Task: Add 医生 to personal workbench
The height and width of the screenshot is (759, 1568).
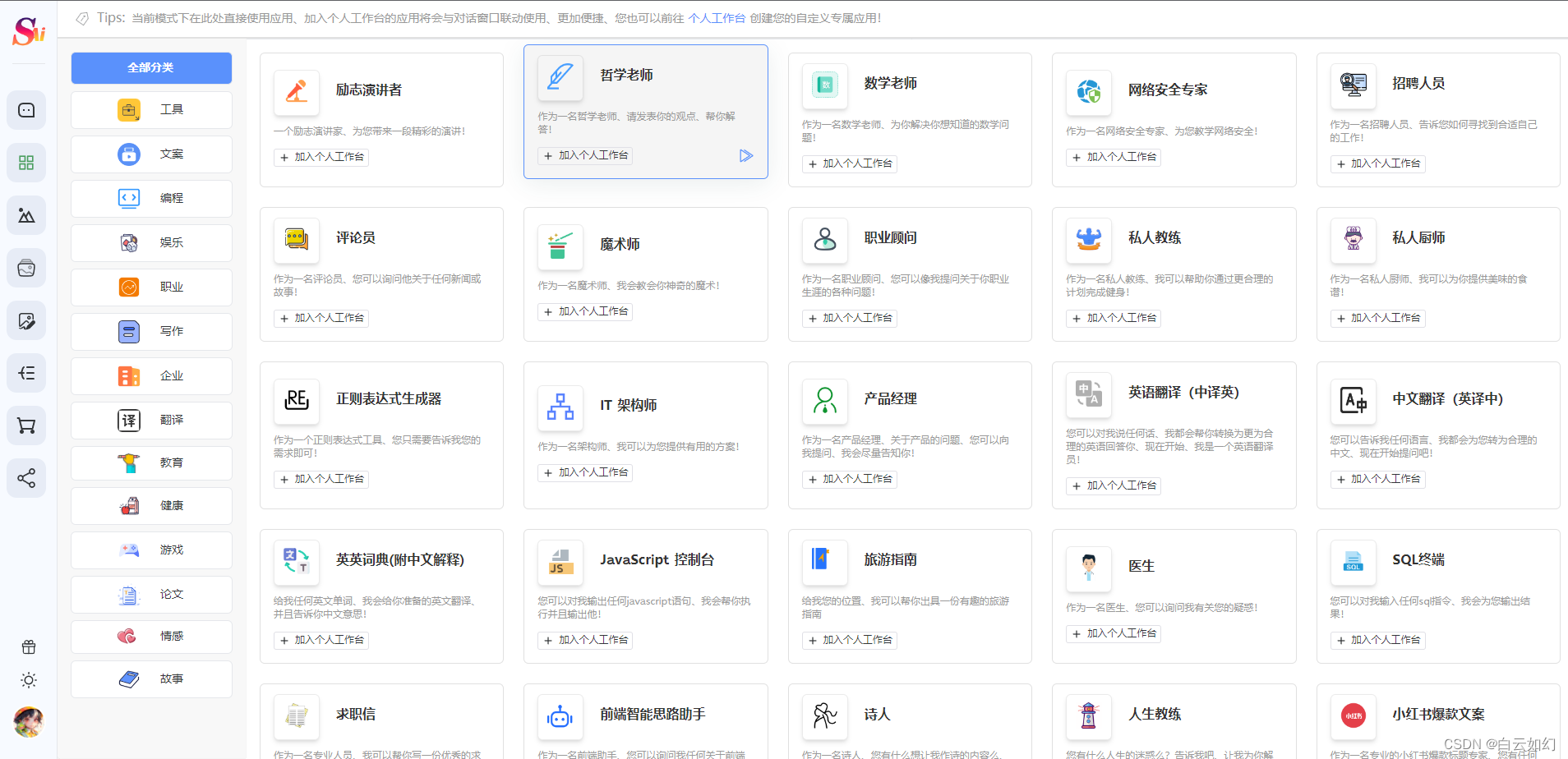Action: pos(1114,633)
